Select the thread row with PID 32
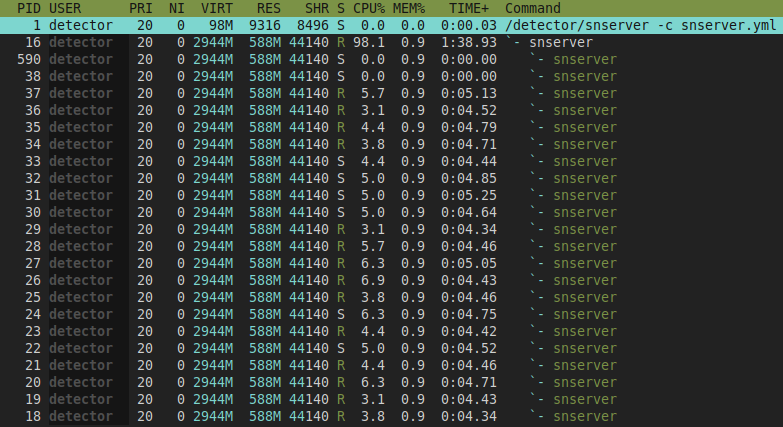The height and width of the screenshot is (427, 783). [x=392, y=178]
